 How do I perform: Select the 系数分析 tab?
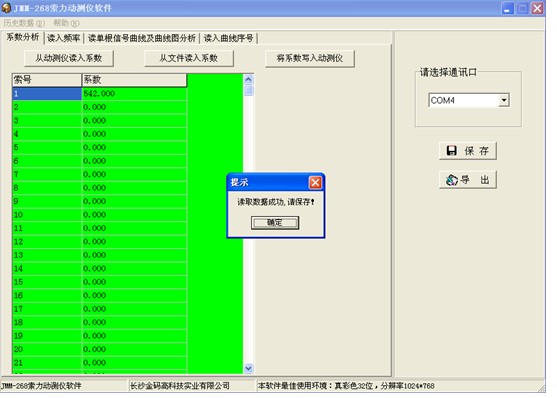click(x=23, y=37)
